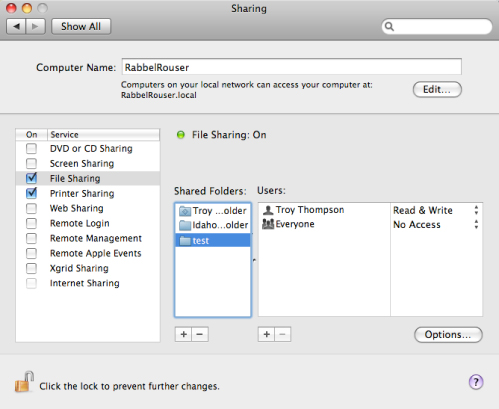This screenshot has width=499, height=409.
Task: Enable Web Sharing checkbox
Action: click(x=31, y=208)
